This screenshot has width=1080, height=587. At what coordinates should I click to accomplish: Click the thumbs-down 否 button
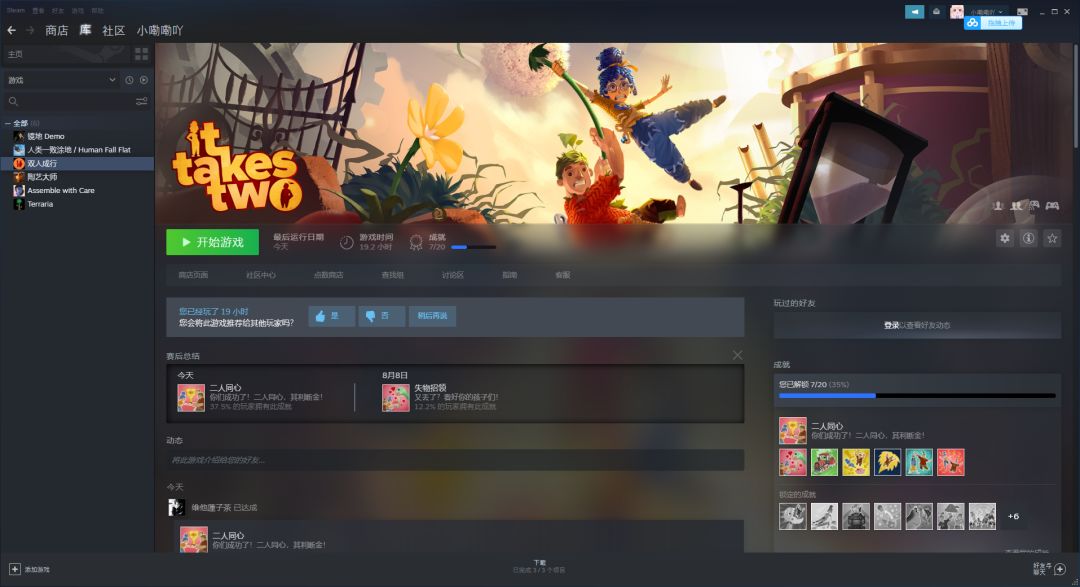[x=382, y=316]
